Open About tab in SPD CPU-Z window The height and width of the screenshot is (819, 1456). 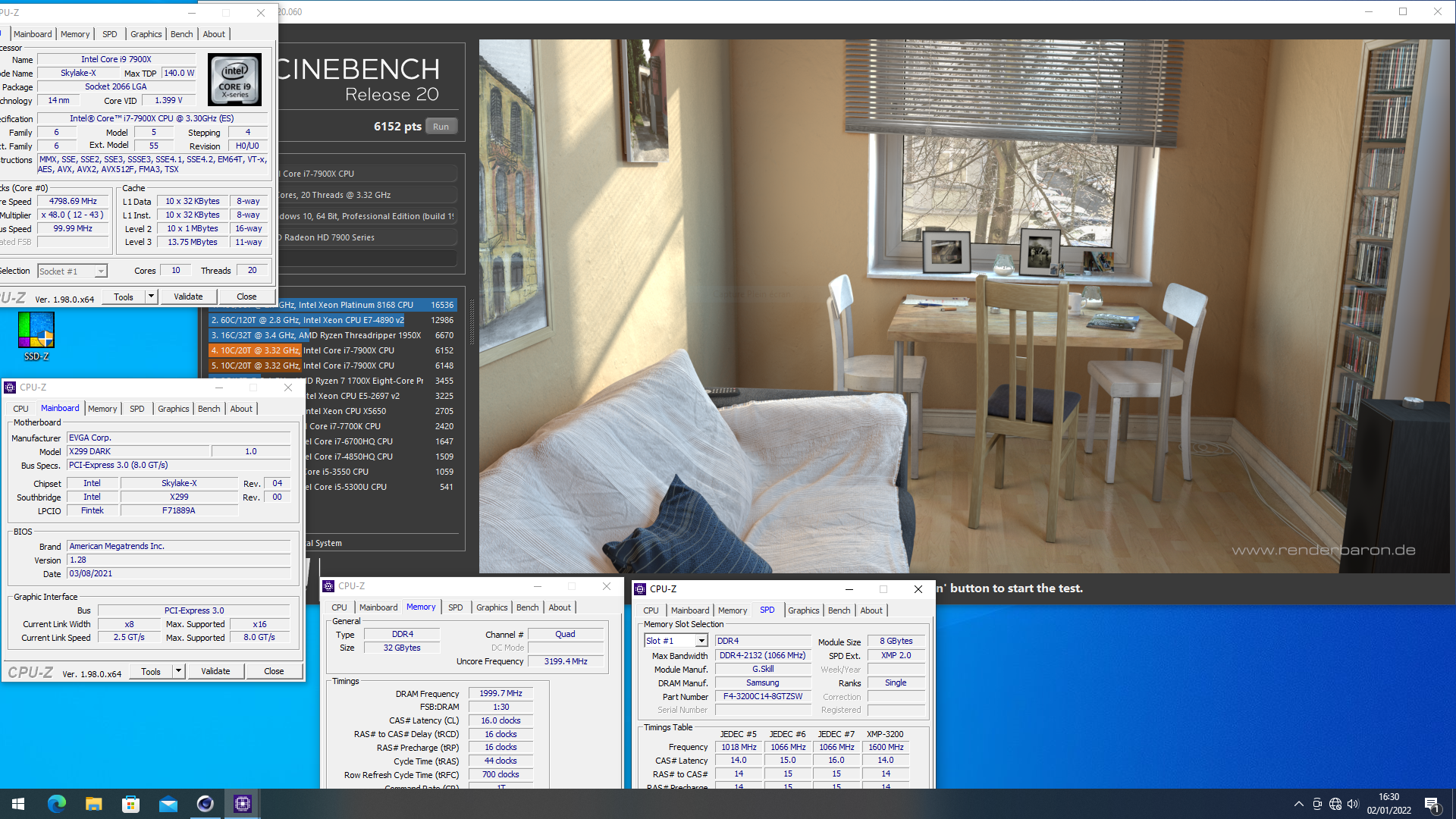(871, 610)
